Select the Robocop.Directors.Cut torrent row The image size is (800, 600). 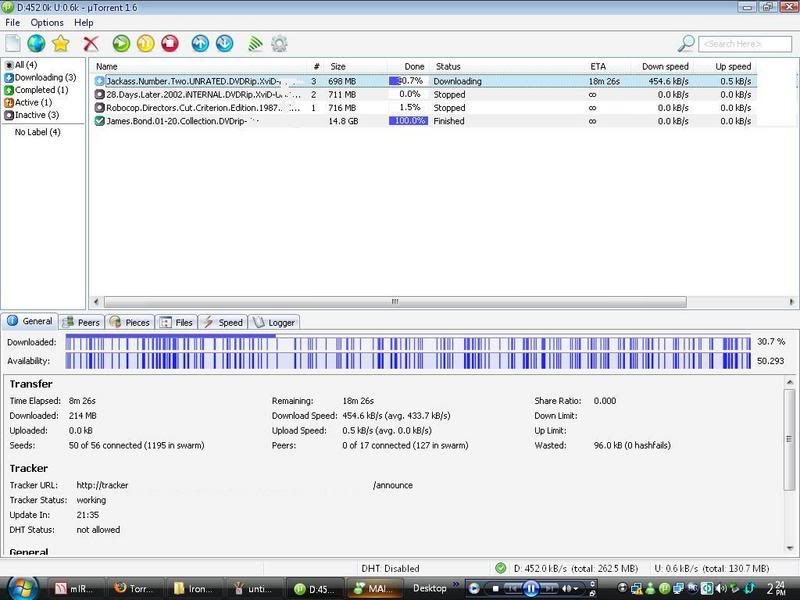(x=424, y=108)
